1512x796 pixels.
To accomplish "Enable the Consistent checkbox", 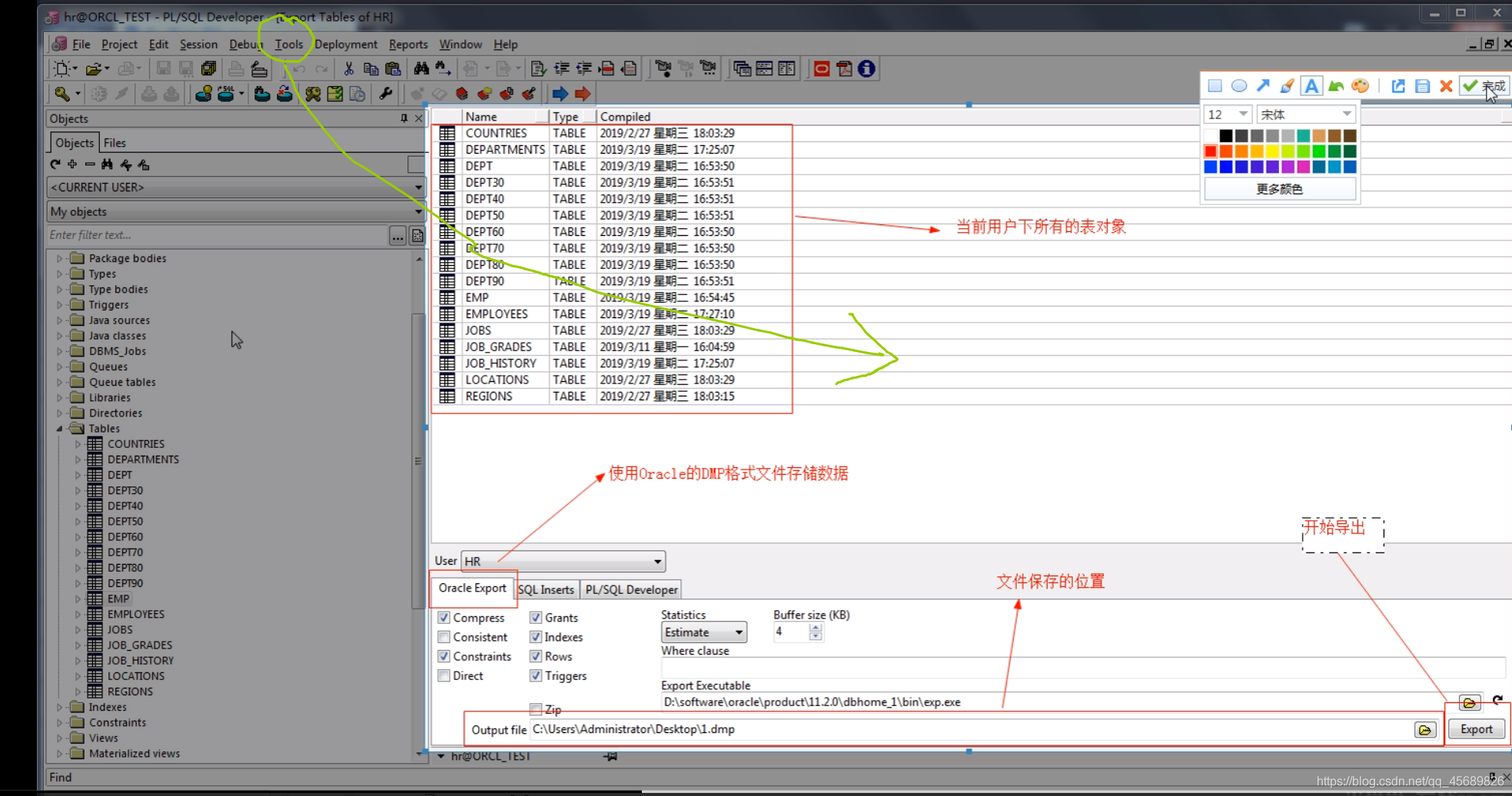I will pos(444,637).
